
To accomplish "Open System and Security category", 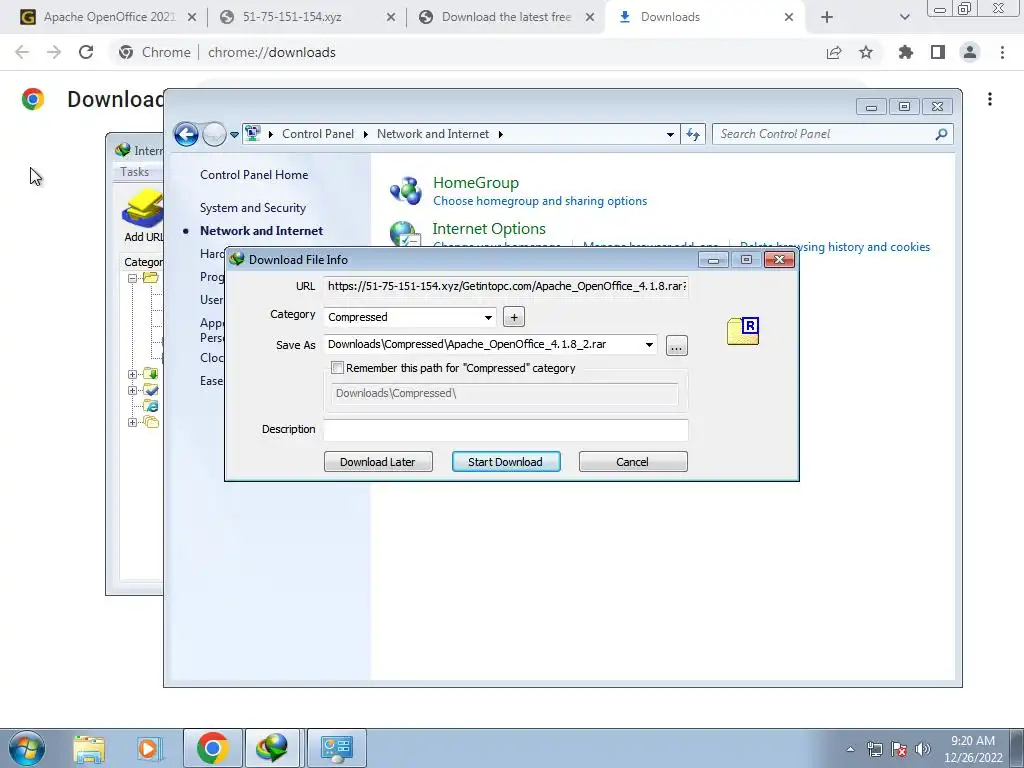I will tap(253, 208).
